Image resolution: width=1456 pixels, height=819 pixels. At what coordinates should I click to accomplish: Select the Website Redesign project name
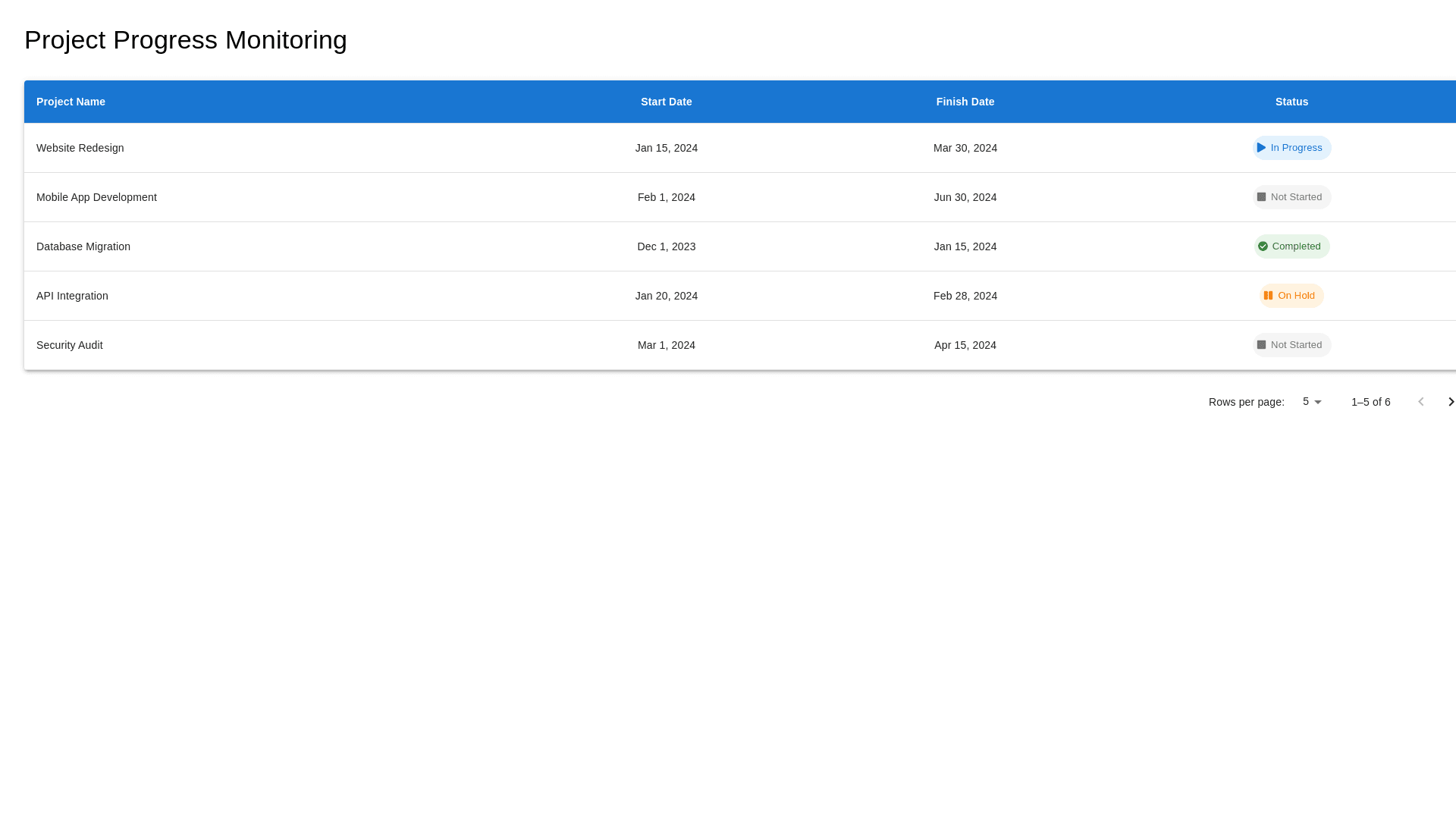(x=80, y=148)
